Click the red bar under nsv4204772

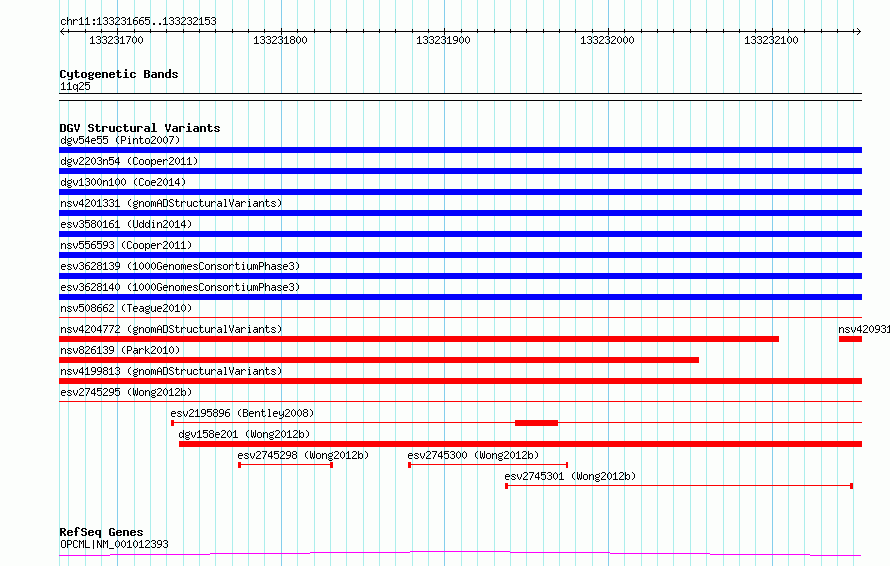[x=419, y=339]
